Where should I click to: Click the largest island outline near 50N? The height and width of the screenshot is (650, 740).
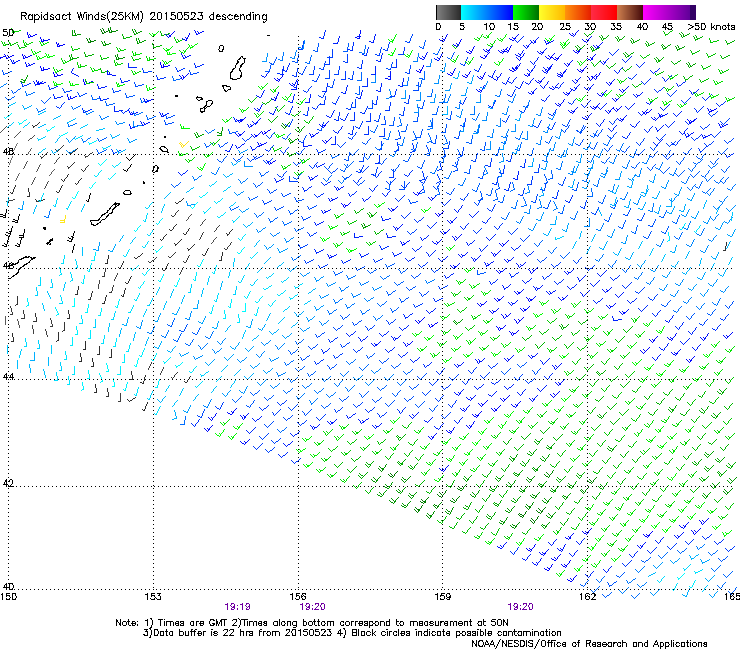pos(237,68)
